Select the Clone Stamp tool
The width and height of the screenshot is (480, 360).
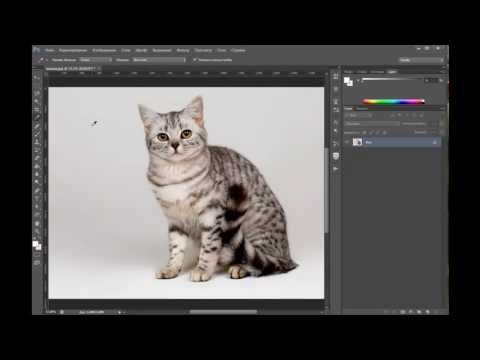(x=37, y=142)
